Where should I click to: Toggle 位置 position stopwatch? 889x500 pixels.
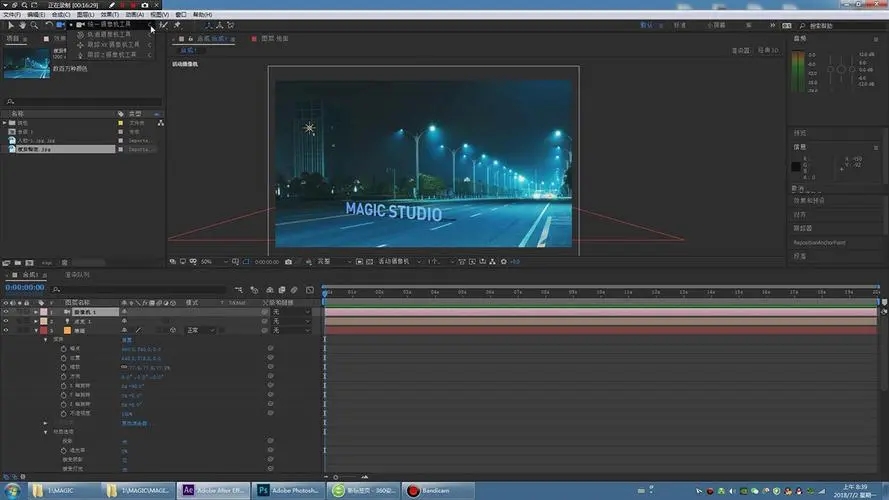click(x=64, y=358)
